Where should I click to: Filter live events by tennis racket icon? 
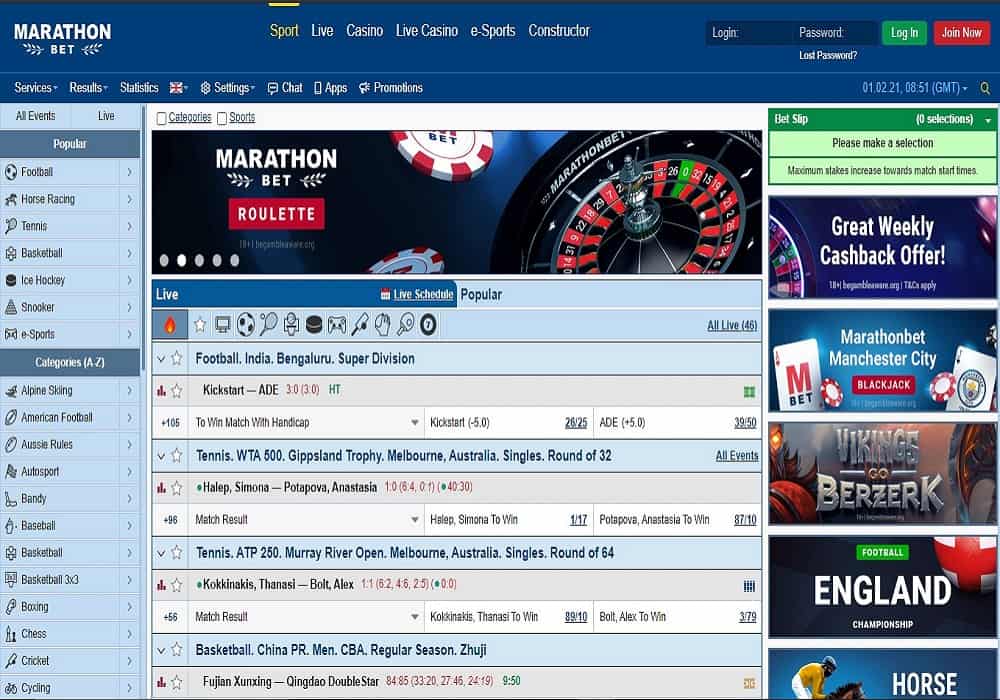pyautogui.click(x=268, y=325)
